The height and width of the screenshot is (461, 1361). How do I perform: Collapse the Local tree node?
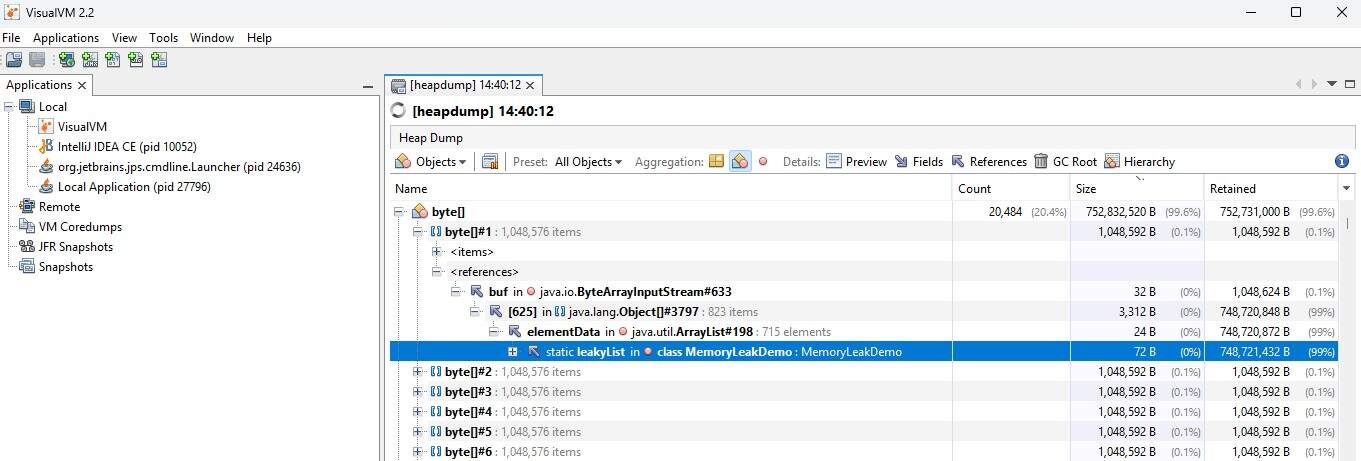pos(10,107)
